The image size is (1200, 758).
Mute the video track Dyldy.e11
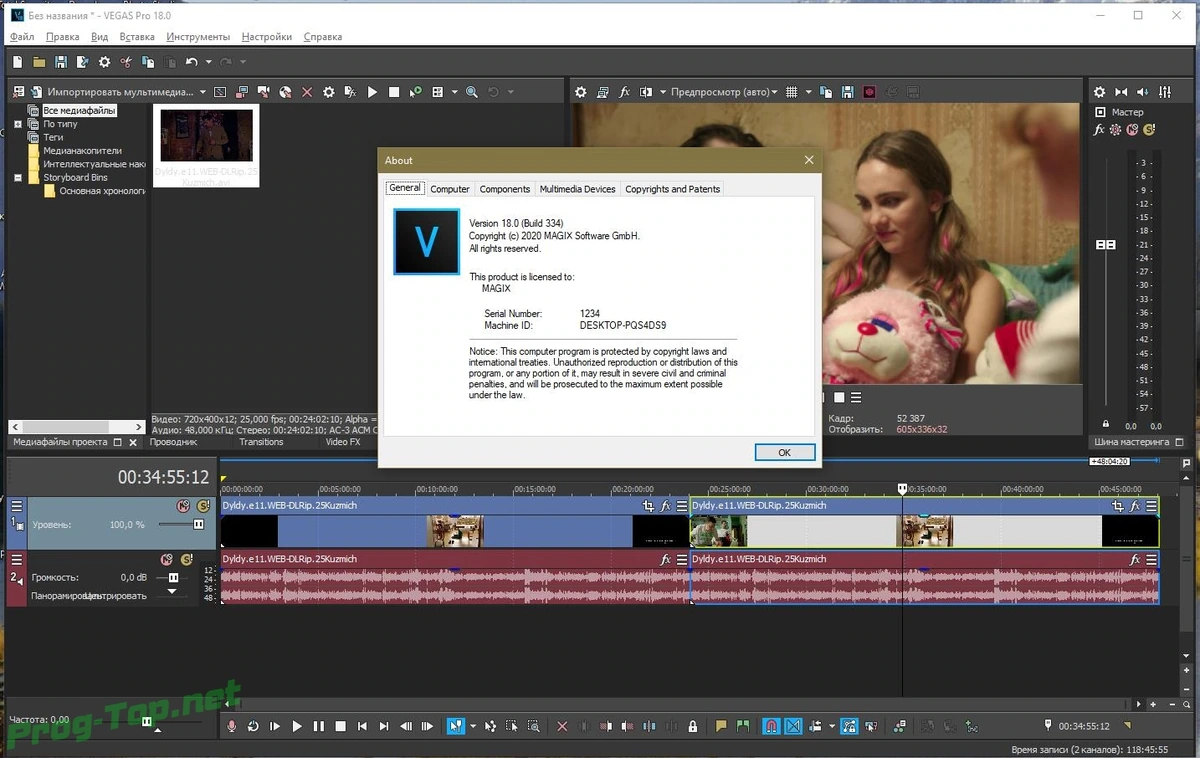coord(183,506)
